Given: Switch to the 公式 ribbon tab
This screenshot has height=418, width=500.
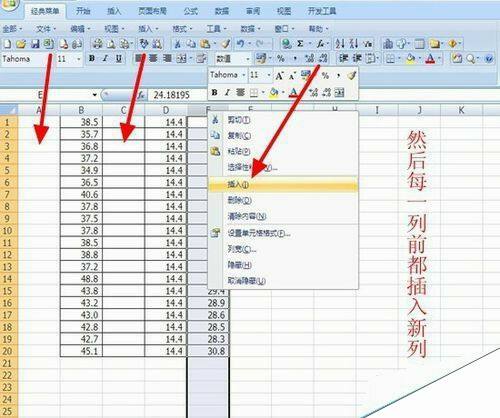Looking at the screenshot, I should coord(191,11).
